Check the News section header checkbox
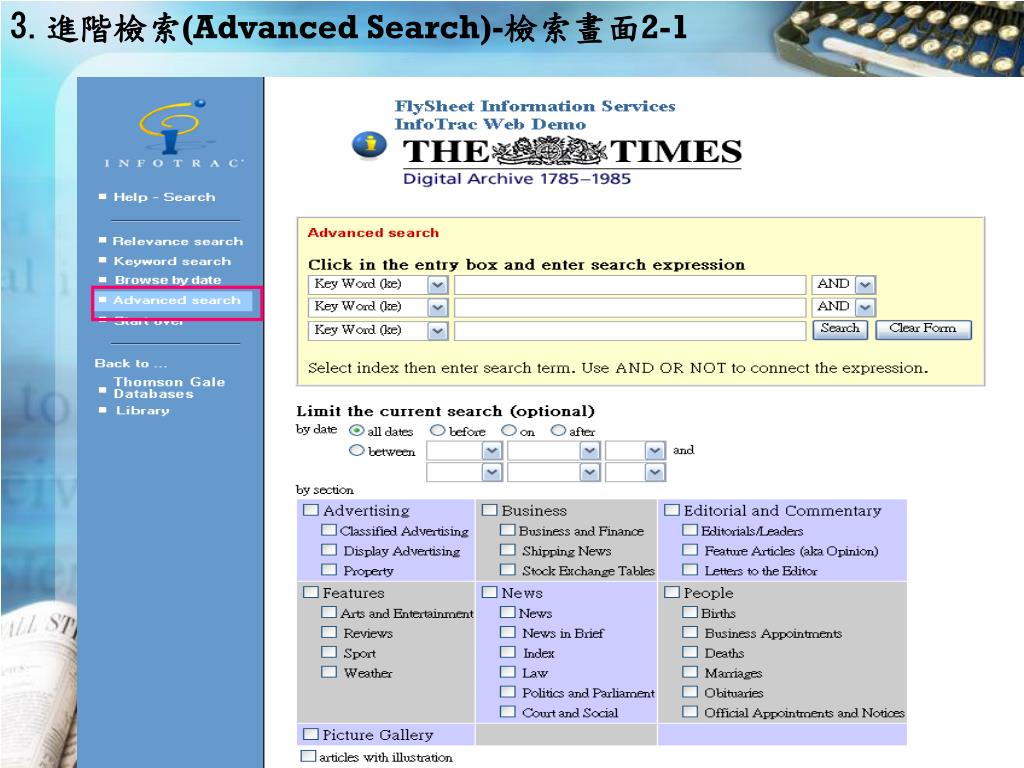 point(489,592)
